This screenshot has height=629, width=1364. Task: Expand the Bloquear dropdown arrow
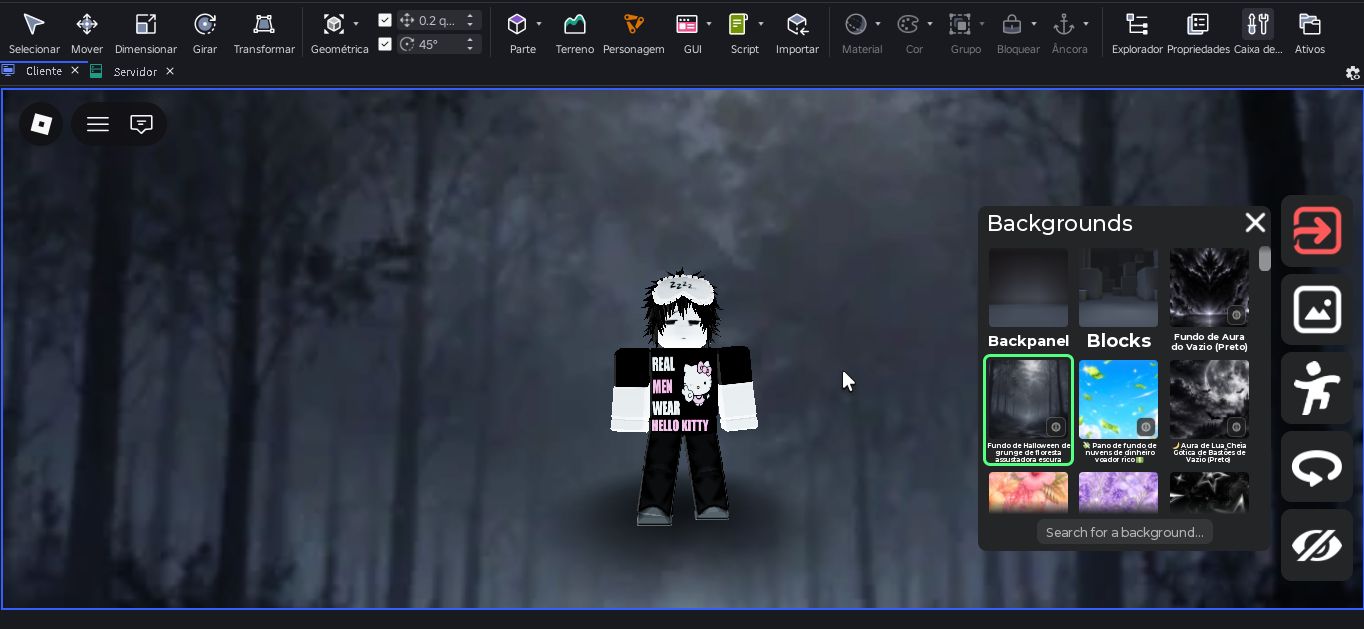(x=1034, y=24)
